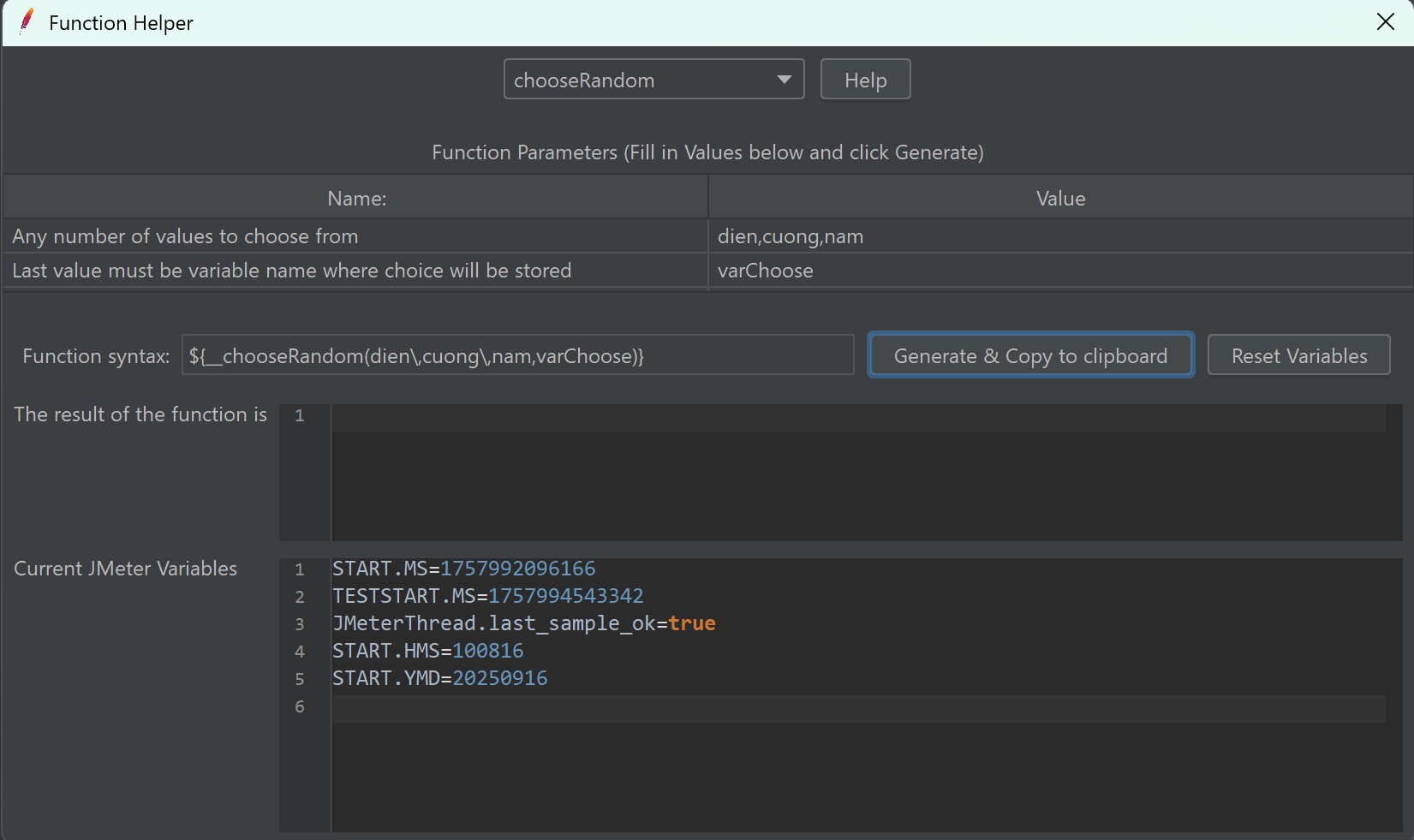
Task: Click the START.YMD variable line
Action: point(439,678)
